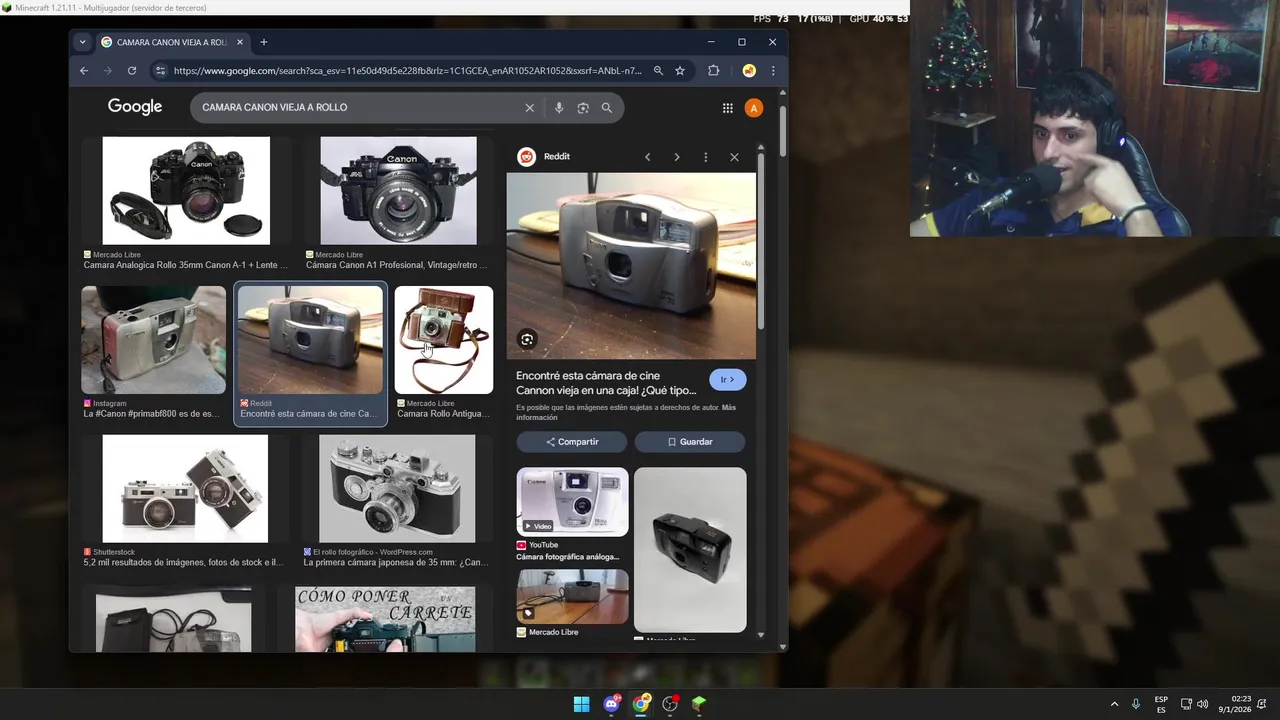Open the Google account avatar A
Image resolution: width=1280 pixels, height=720 pixels.
(754, 108)
